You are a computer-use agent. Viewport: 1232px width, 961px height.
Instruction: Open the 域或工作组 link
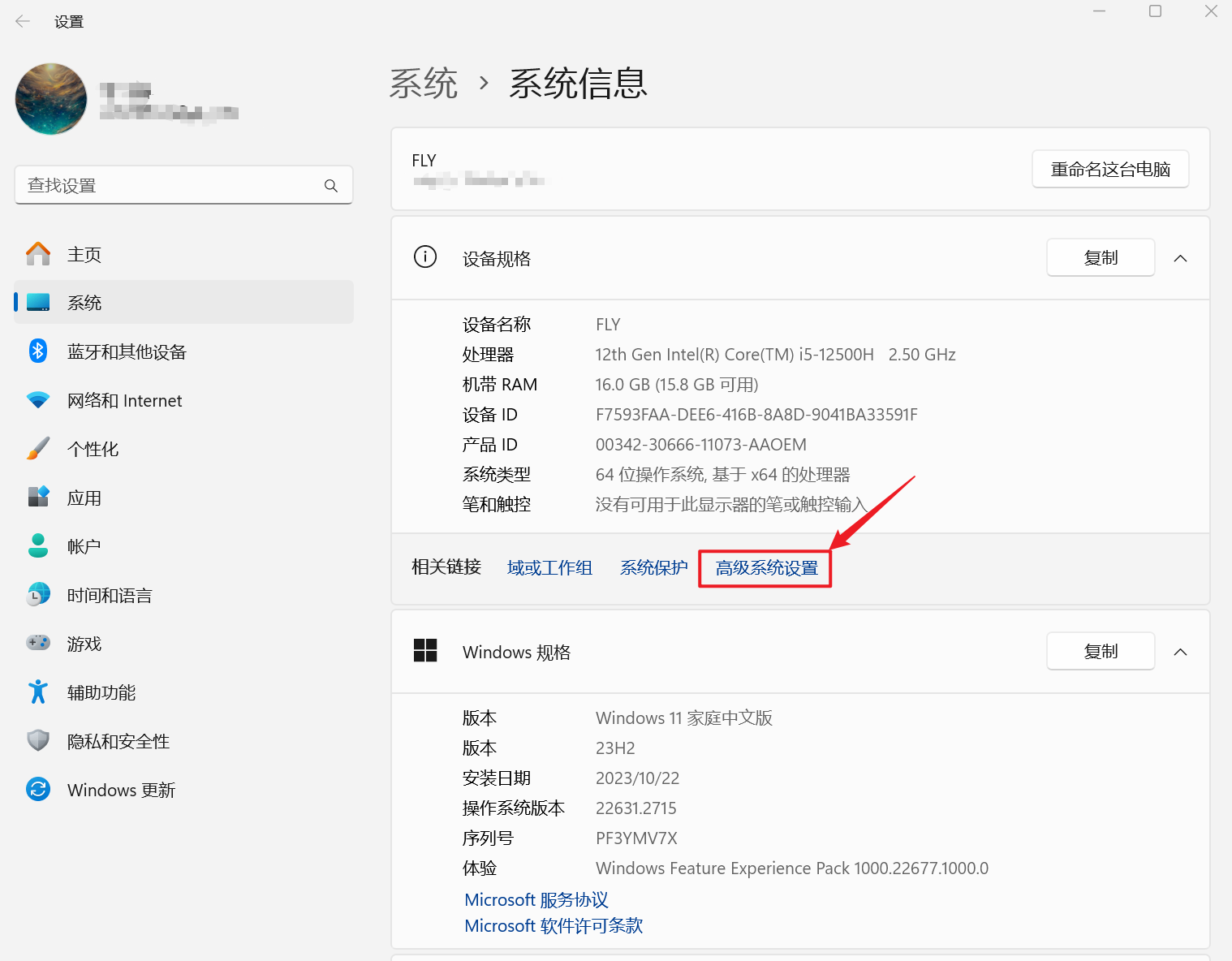pyautogui.click(x=549, y=567)
